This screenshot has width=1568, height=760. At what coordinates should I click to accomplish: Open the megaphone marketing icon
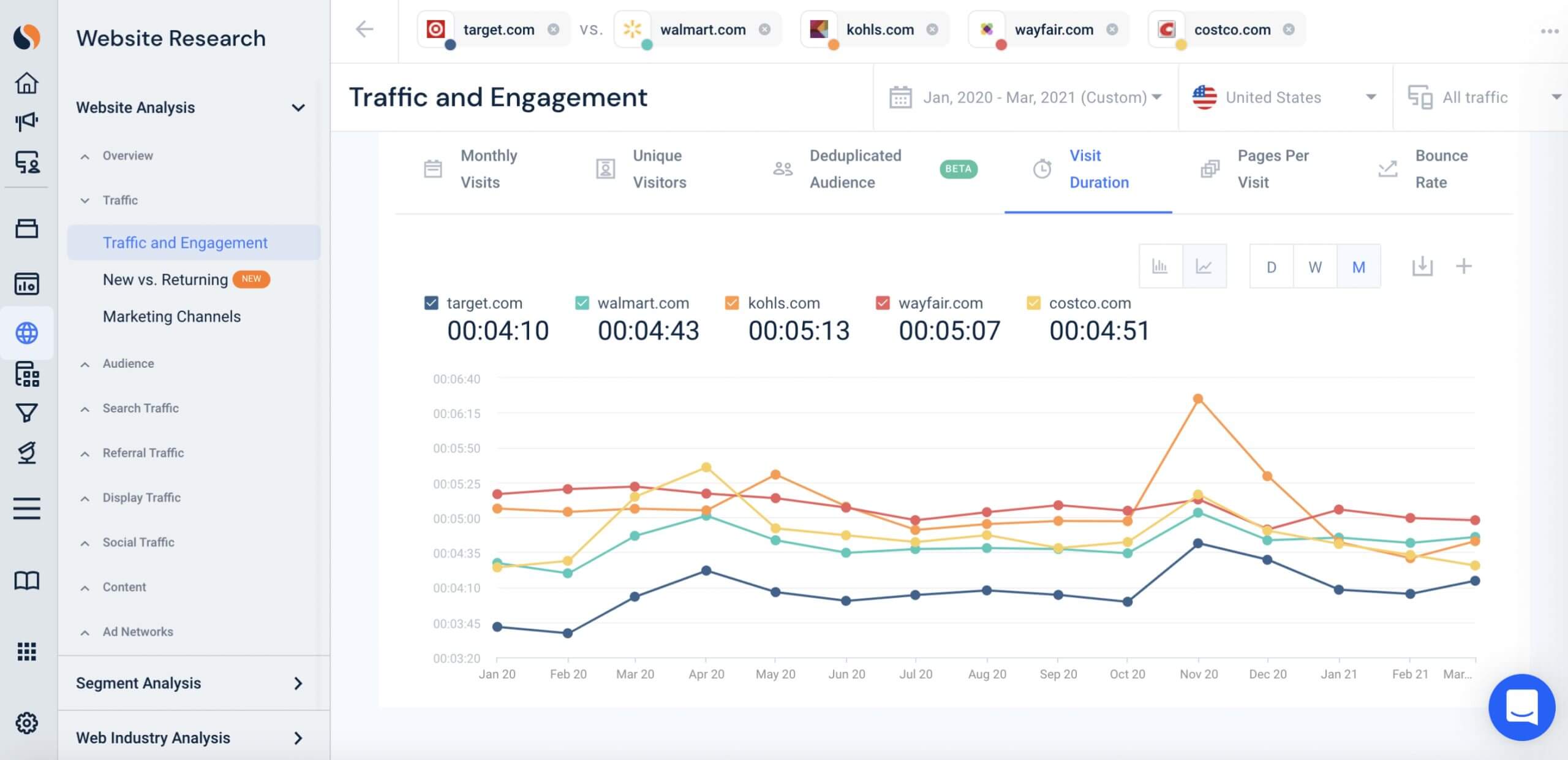[x=27, y=121]
